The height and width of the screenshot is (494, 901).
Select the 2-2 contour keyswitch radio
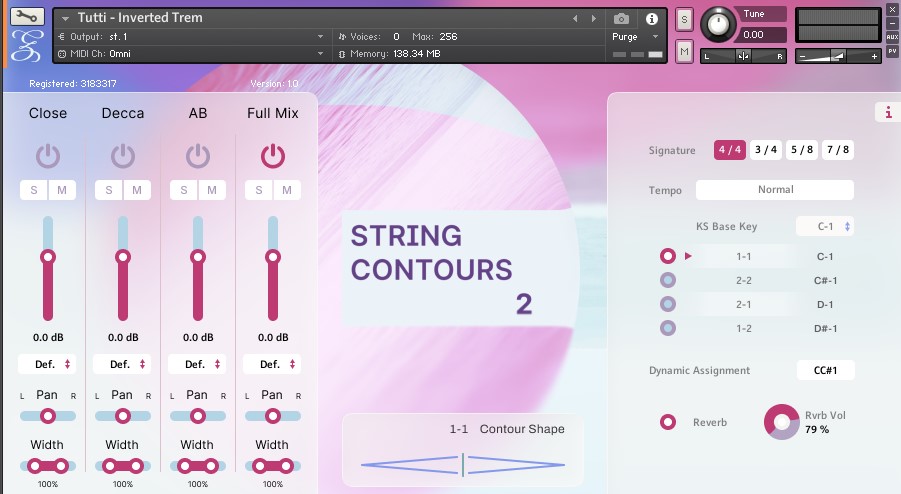pos(668,280)
